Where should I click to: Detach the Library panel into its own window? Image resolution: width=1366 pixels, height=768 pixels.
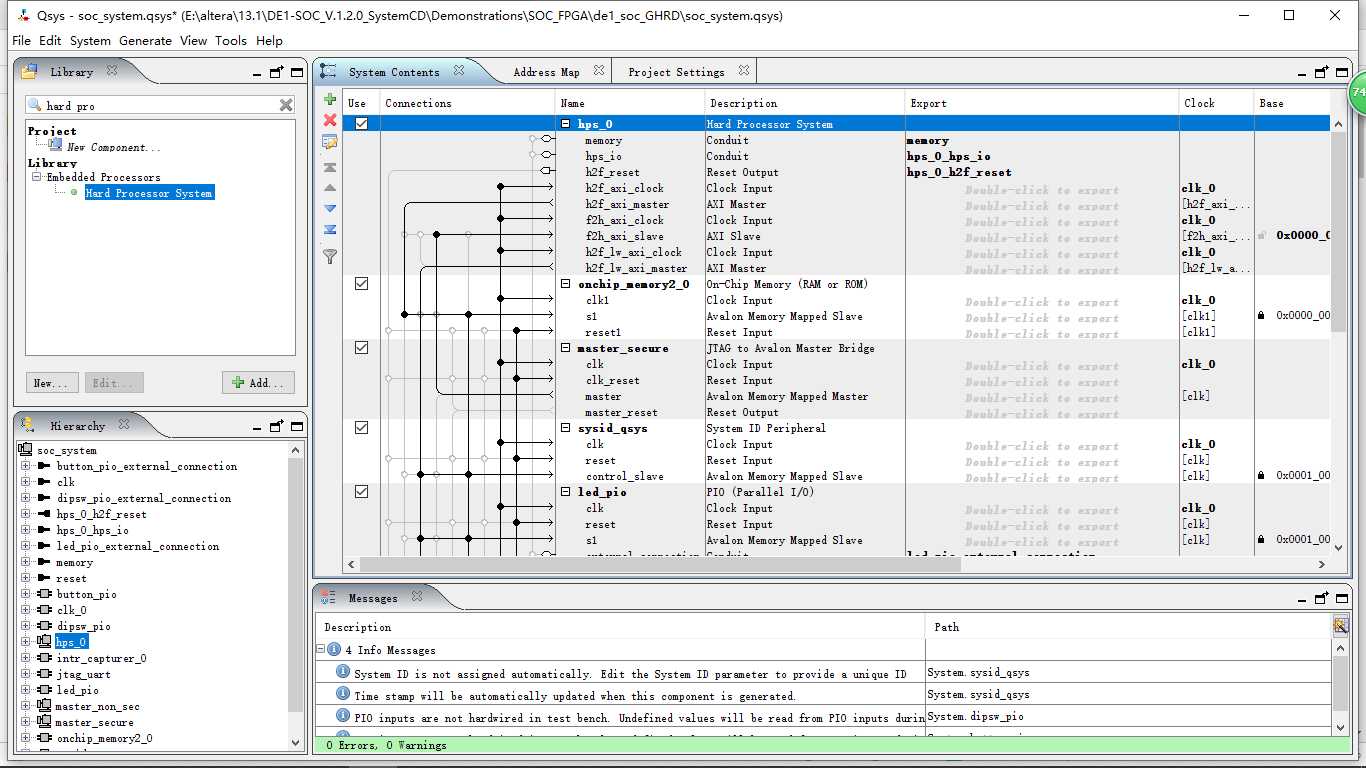coord(277,72)
